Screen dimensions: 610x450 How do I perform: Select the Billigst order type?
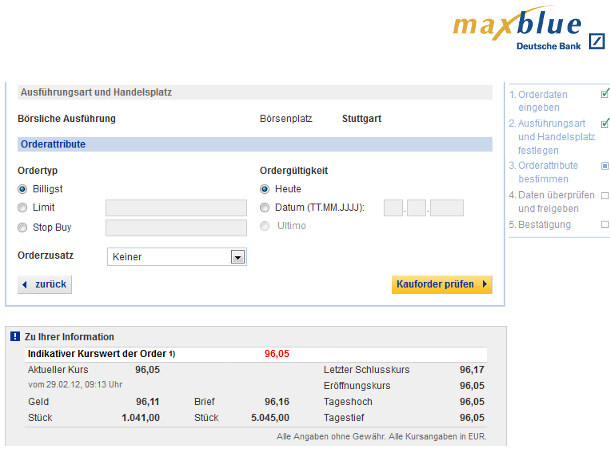click(23, 189)
